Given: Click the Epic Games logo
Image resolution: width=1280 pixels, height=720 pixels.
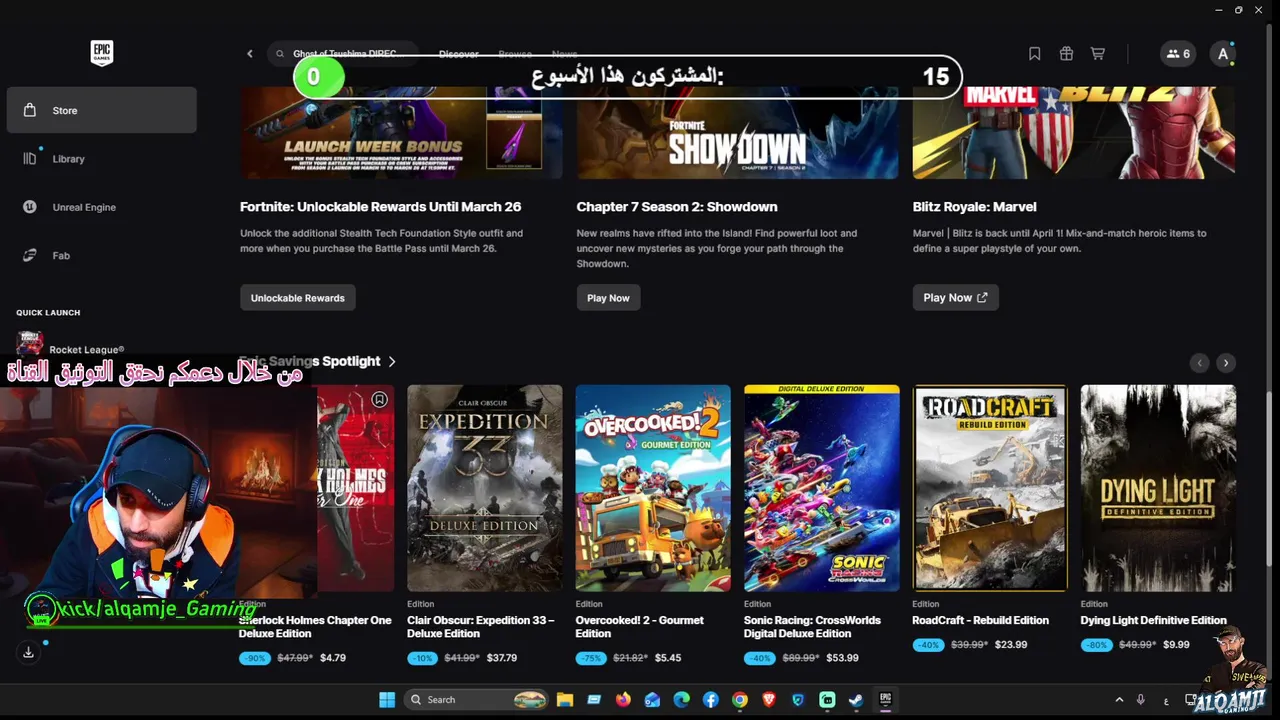Looking at the screenshot, I should [x=101, y=53].
